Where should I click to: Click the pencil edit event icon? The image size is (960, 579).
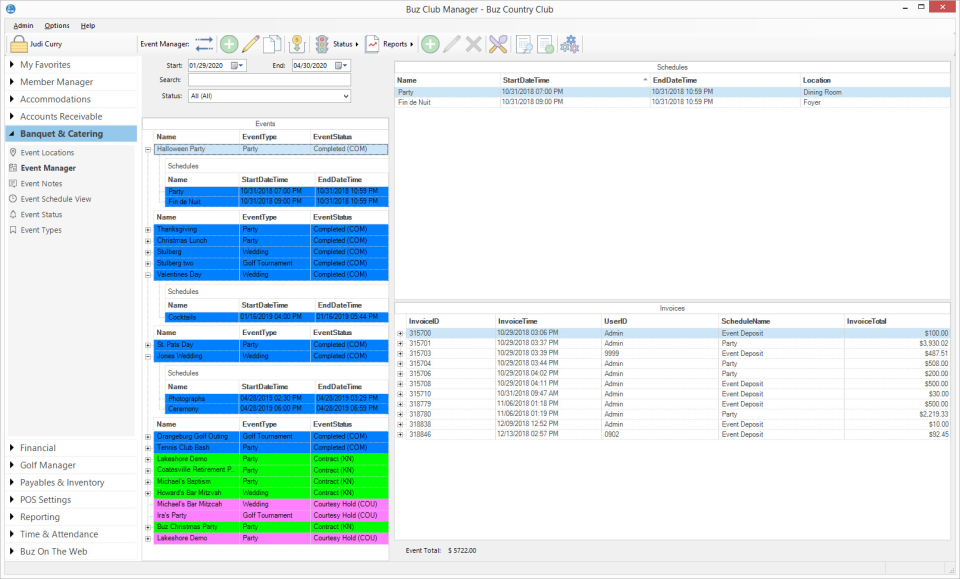[251, 44]
